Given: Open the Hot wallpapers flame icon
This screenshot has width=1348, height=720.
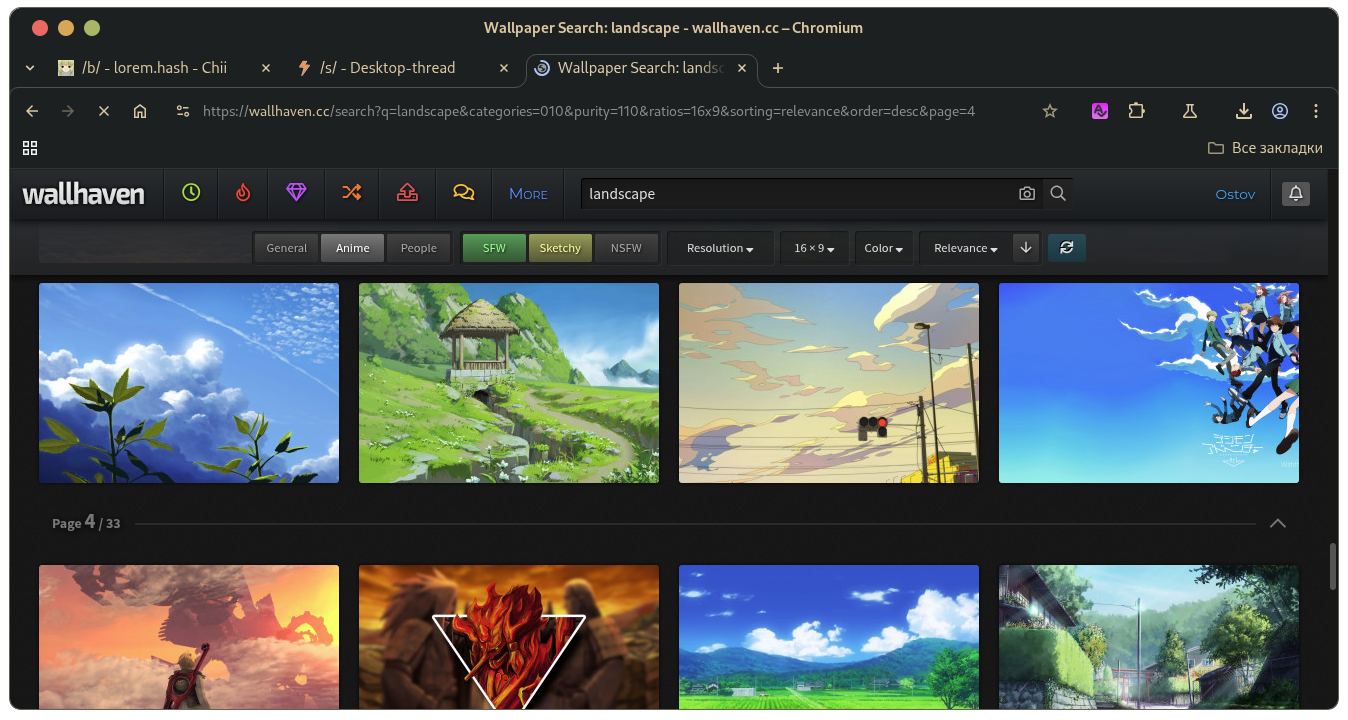Looking at the screenshot, I should pyautogui.click(x=243, y=193).
